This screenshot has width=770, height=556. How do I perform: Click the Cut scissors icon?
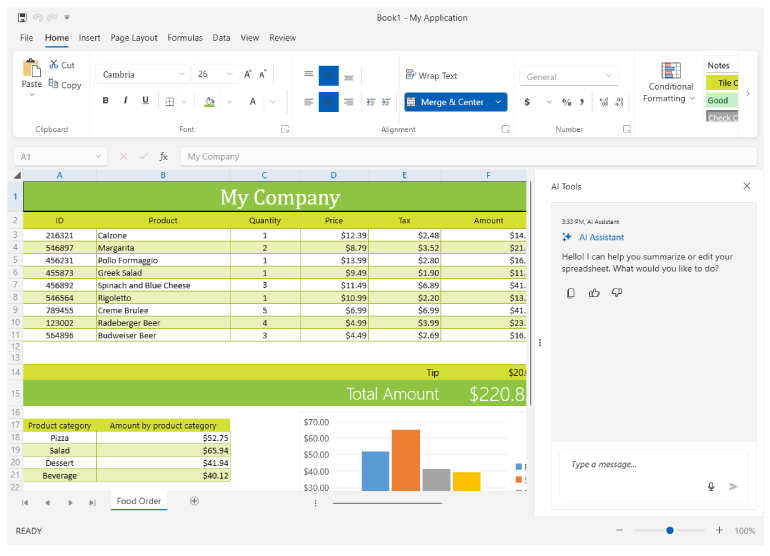click(x=54, y=64)
